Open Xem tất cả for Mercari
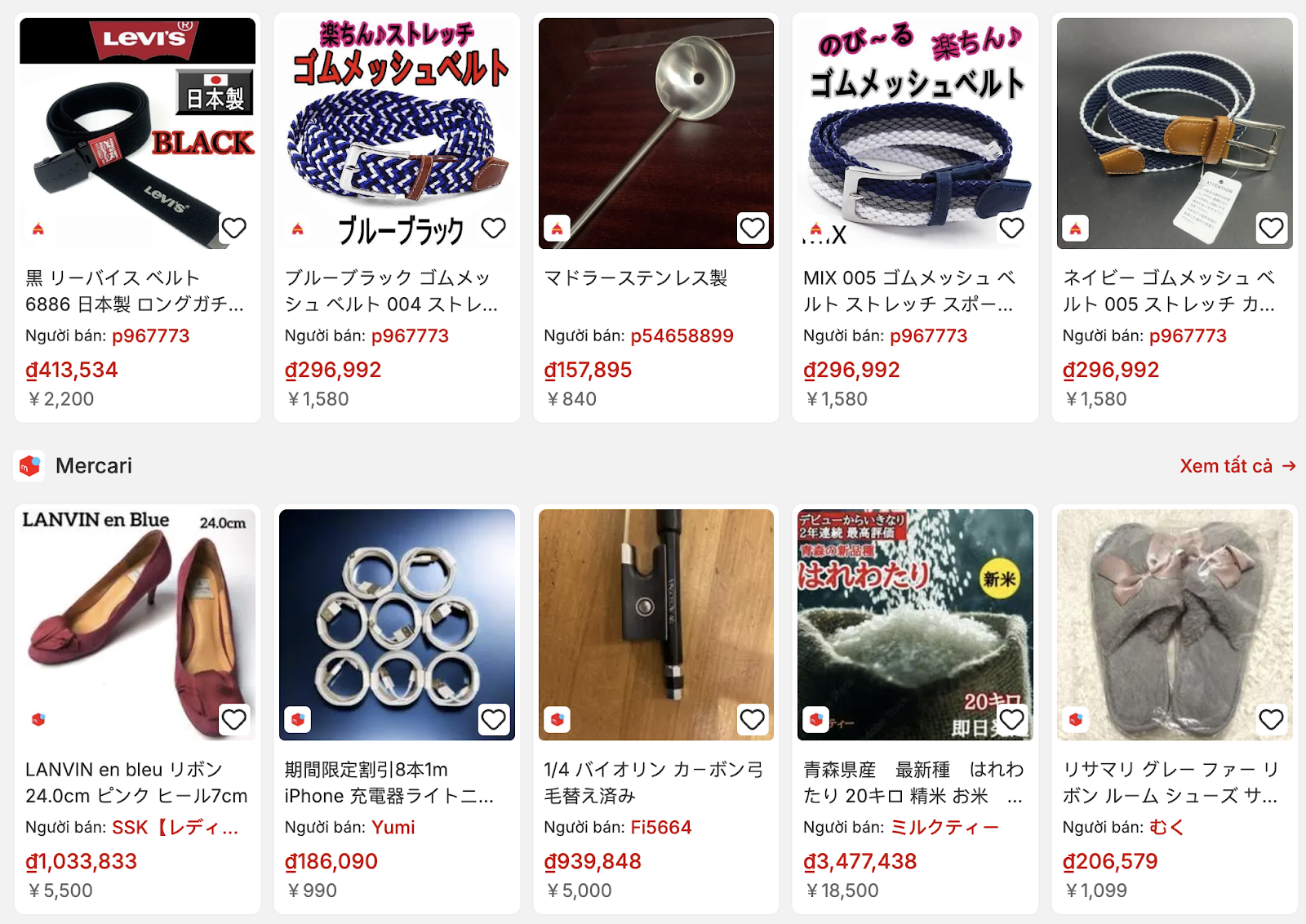The height and width of the screenshot is (924, 1306). [1237, 466]
